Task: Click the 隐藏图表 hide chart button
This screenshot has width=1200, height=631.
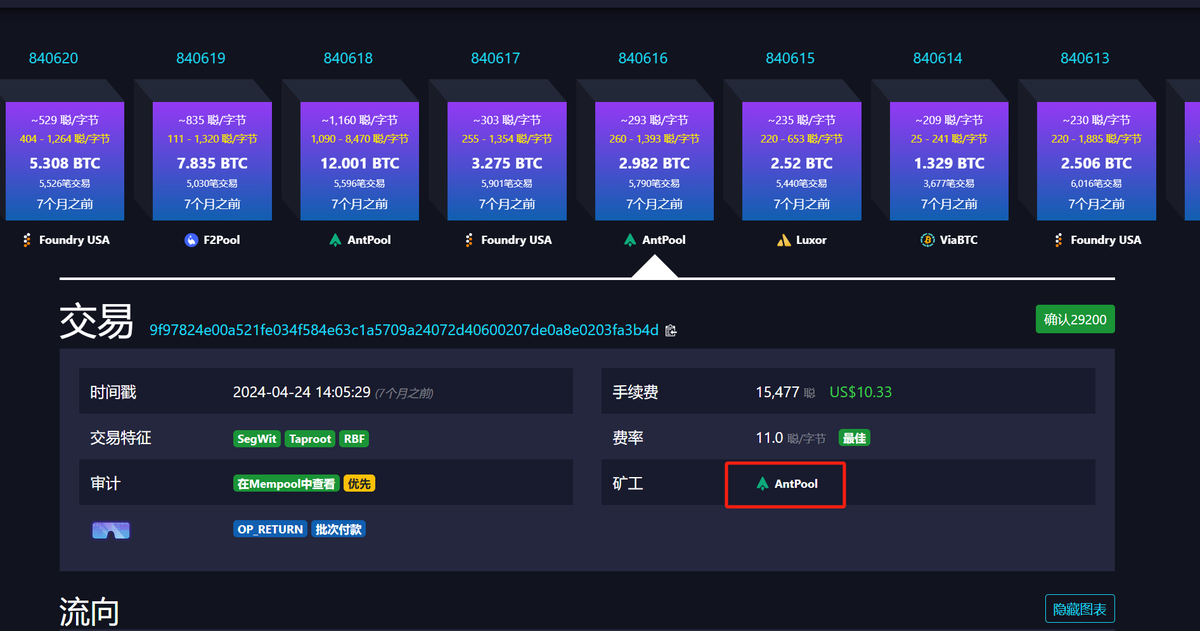Action: [x=1080, y=609]
